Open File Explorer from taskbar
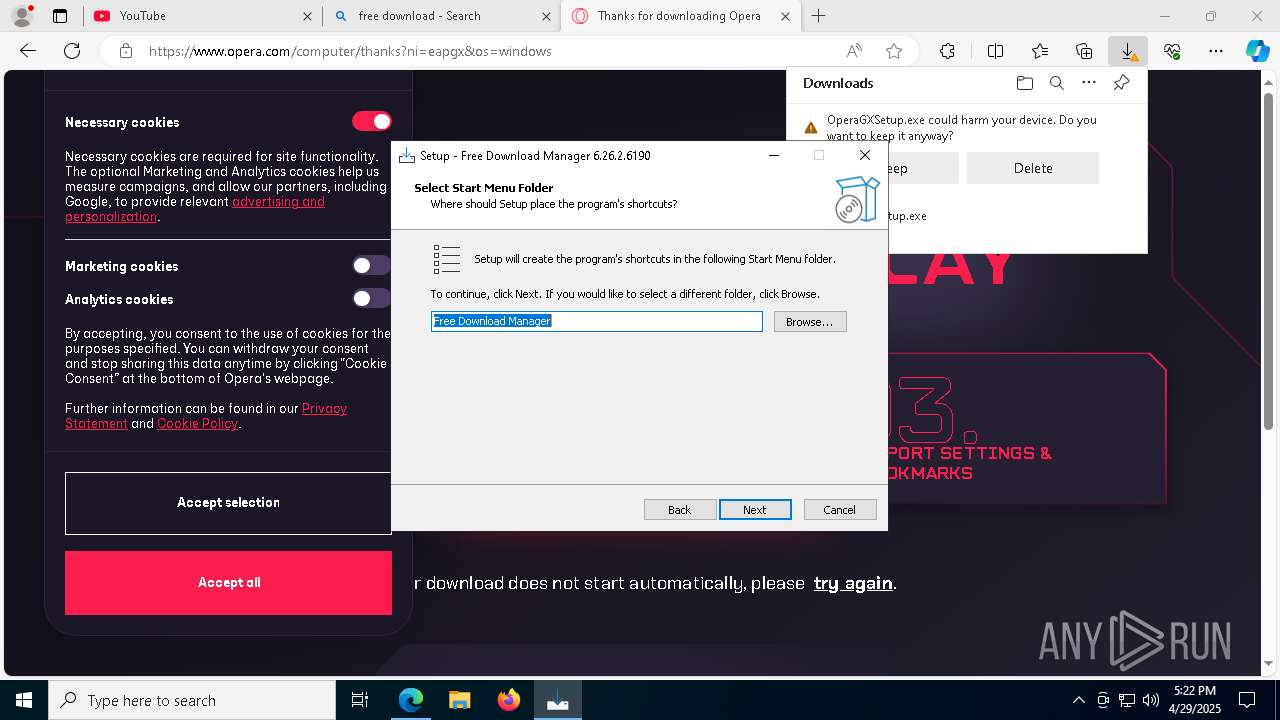1280x720 pixels. (x=459, y=700)
